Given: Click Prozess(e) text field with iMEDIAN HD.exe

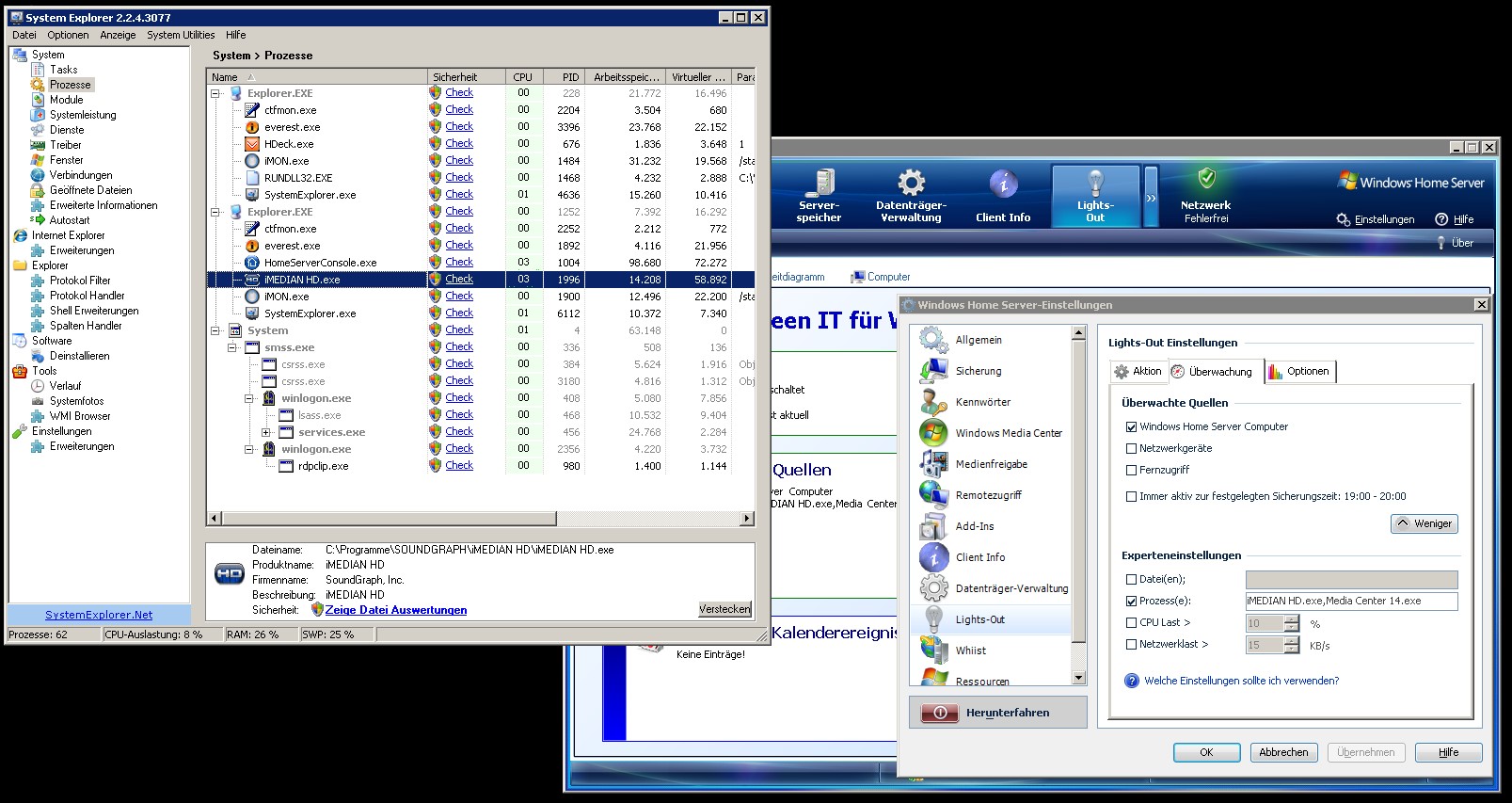Looking at the screenshot, I should (x=1351, y=601).
